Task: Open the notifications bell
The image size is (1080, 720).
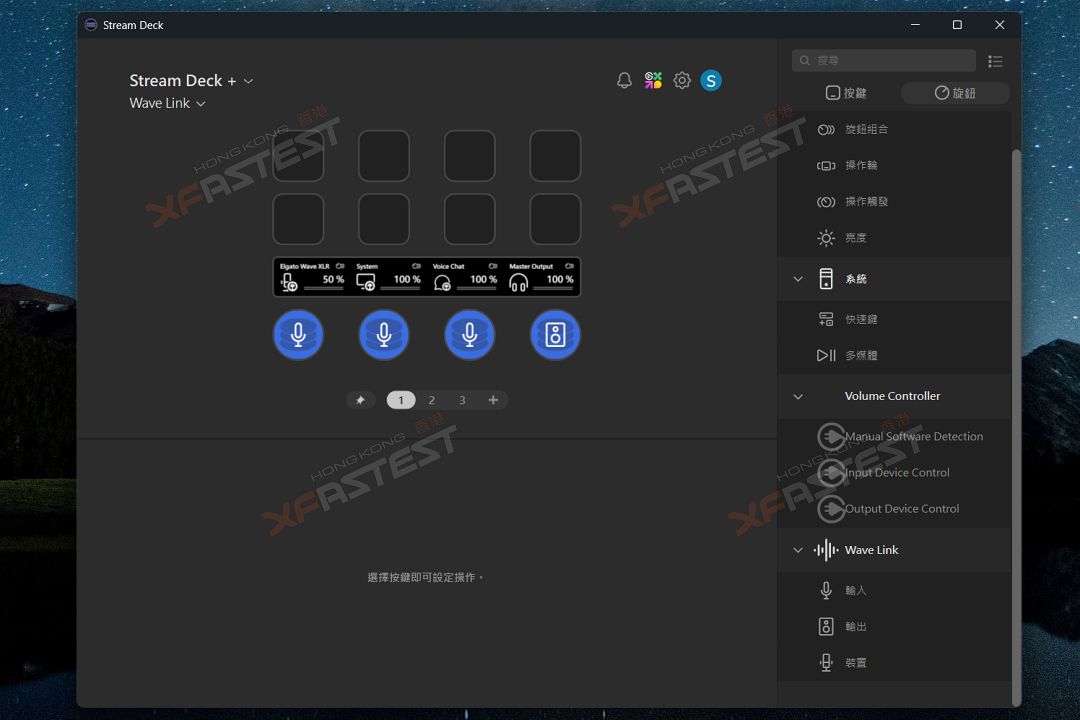Action: [x=624, y=81]
